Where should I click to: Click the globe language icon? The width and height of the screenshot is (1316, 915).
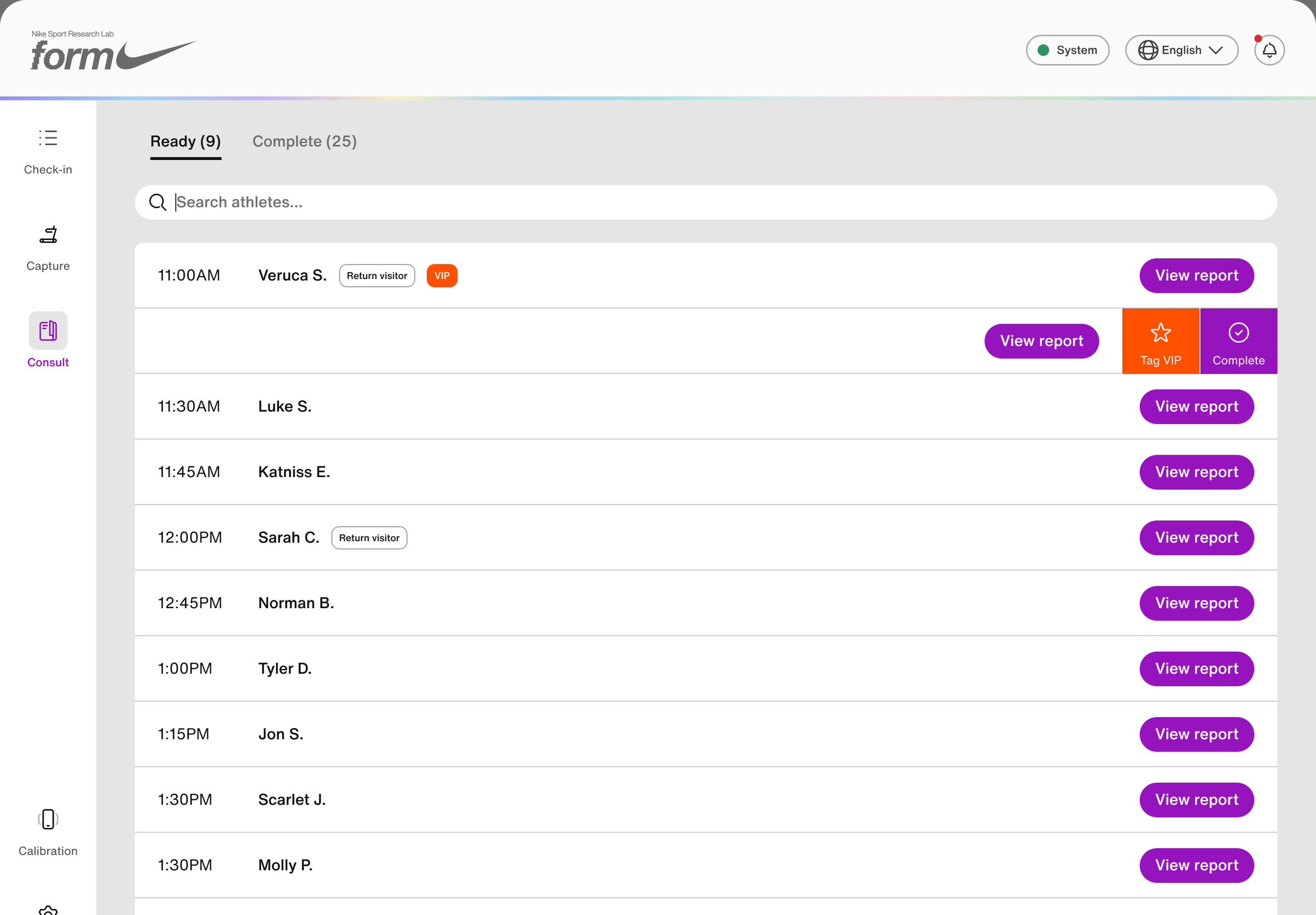pyautogui.click(x=1148, y=50)
